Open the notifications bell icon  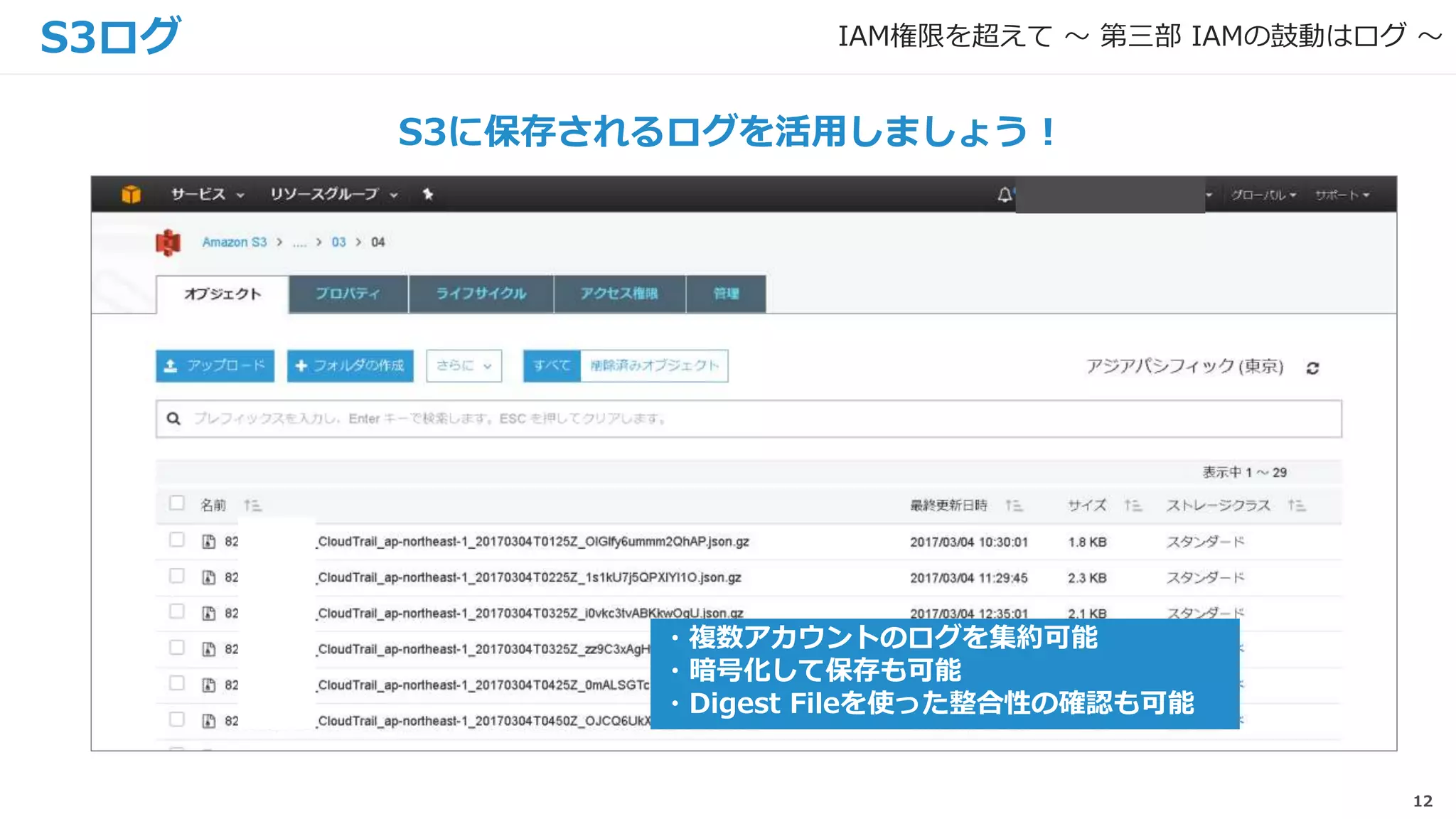[1005, 194]
